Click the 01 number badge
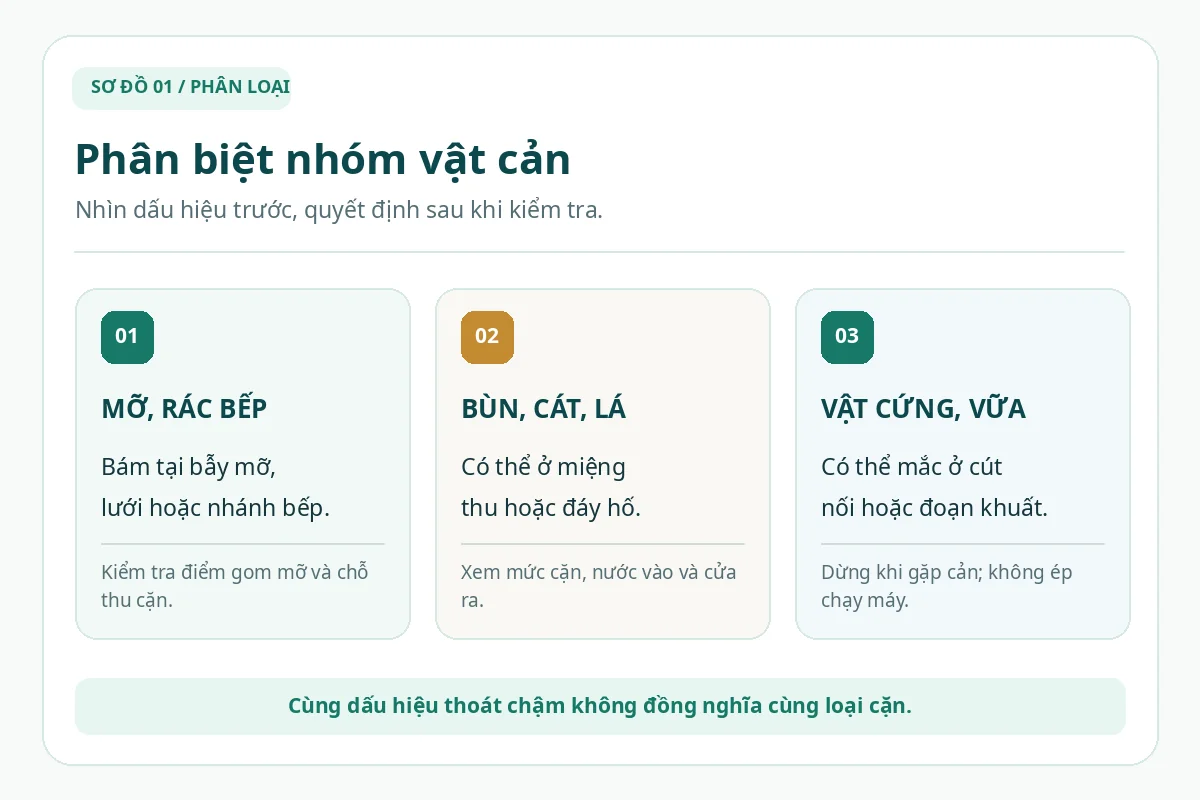The image size is (1200, 800). click(127, 337)
